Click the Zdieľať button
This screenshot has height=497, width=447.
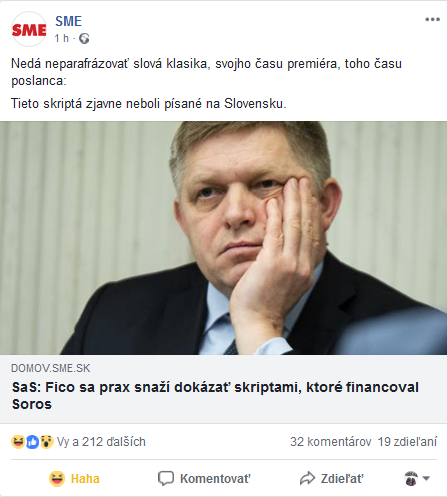click(x=331, y=479)
